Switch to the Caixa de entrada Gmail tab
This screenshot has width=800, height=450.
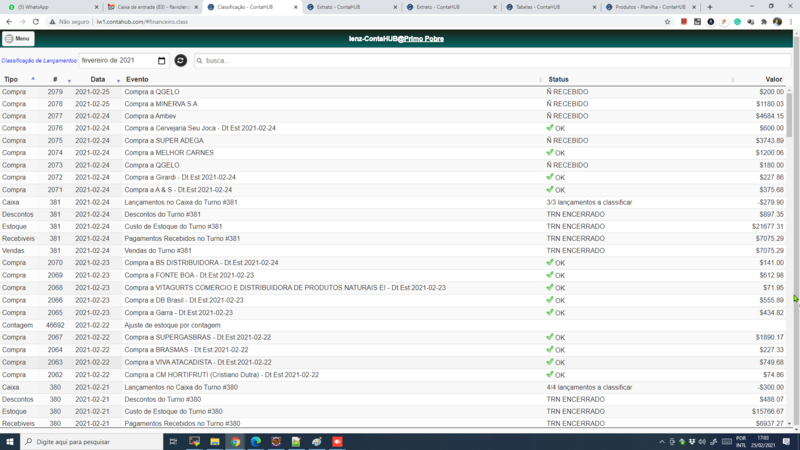click(153, 7)
